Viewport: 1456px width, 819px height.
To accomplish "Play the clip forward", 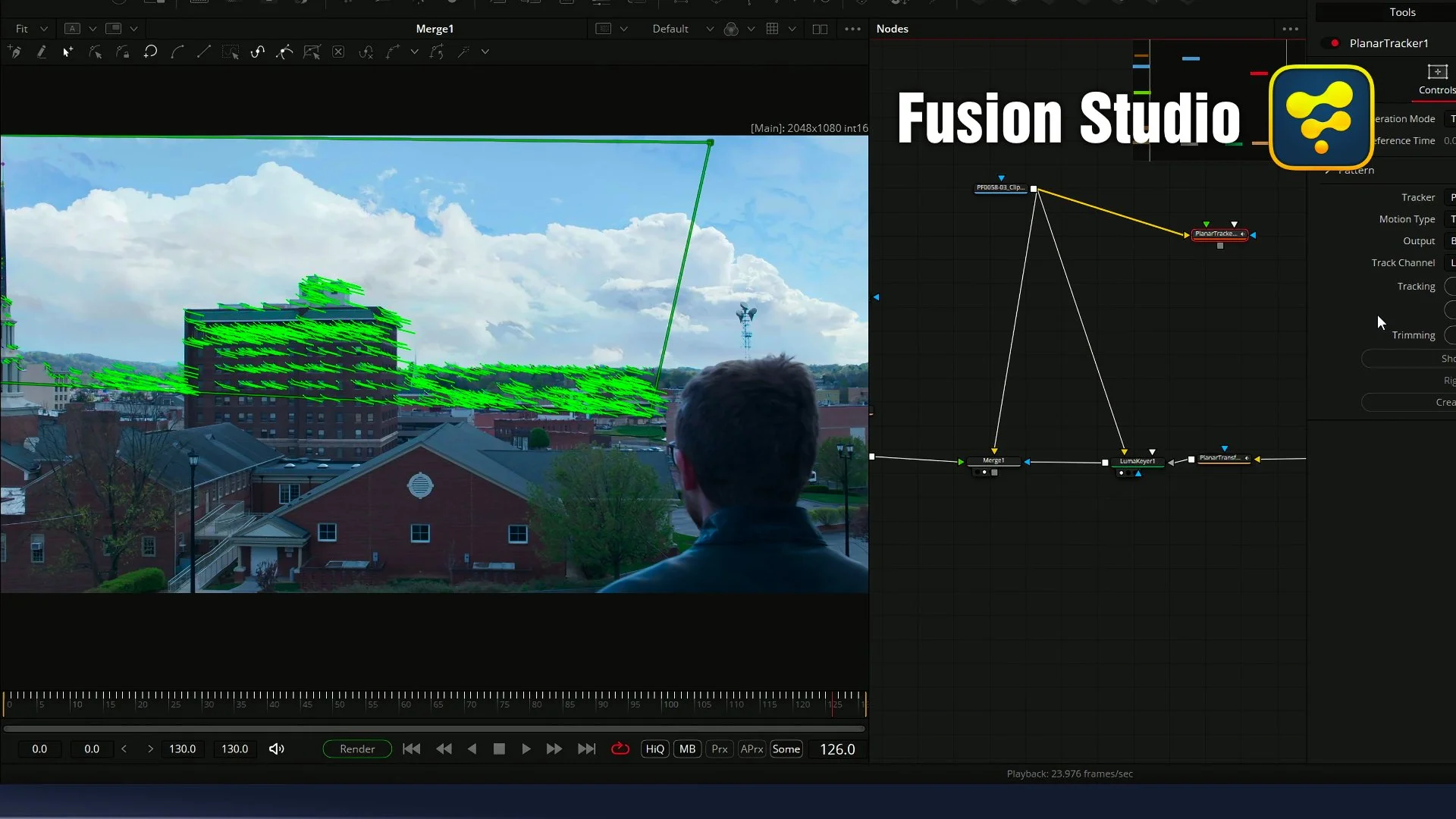I will [526, 749].
